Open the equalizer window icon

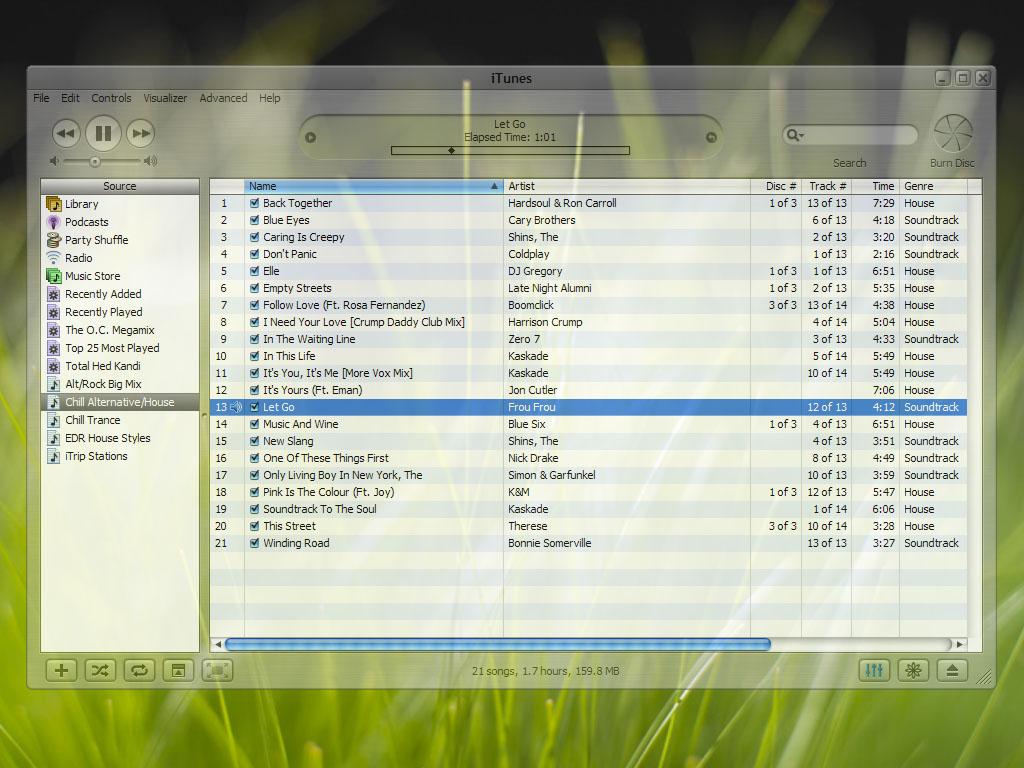(x=874, y=670)
